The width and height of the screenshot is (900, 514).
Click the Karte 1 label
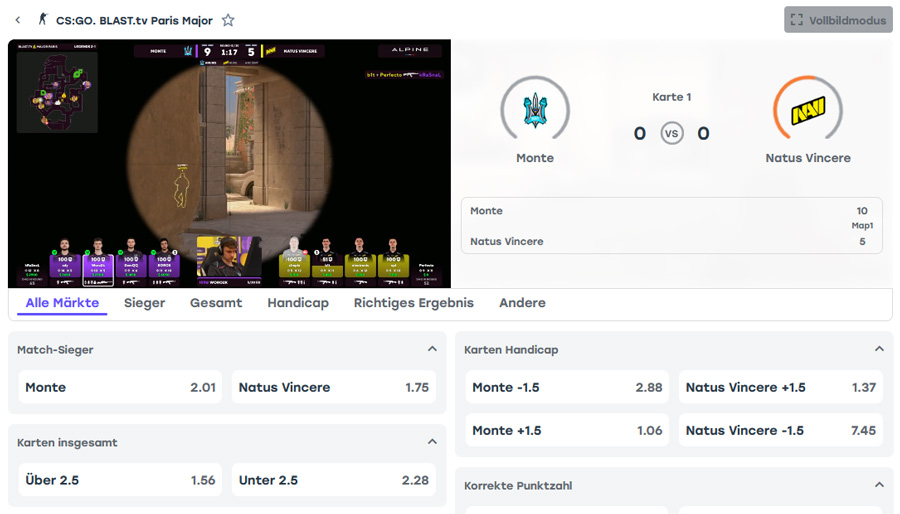pyautogui.click(x=671, y=97)
